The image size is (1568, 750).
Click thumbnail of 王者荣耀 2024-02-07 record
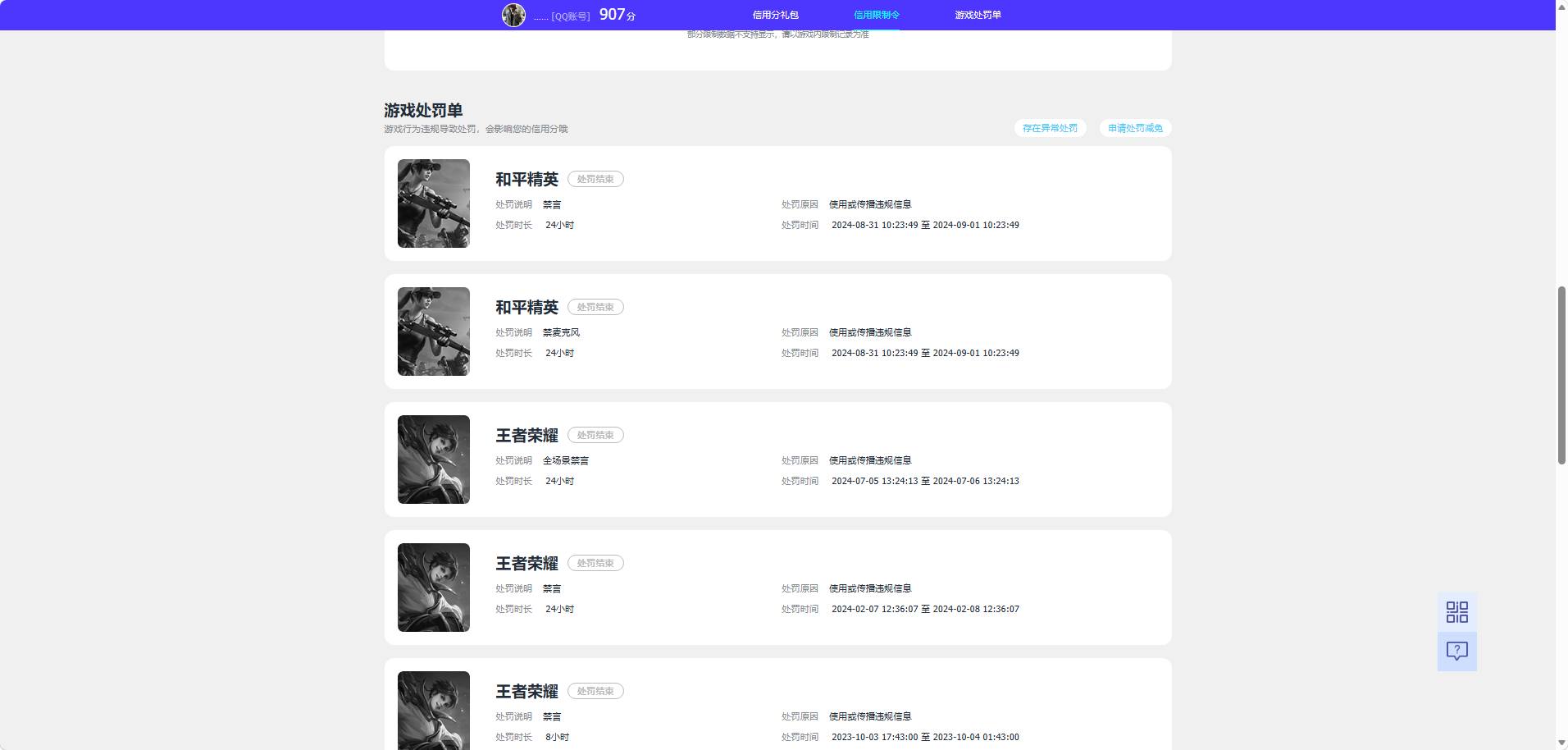[434, 588]
